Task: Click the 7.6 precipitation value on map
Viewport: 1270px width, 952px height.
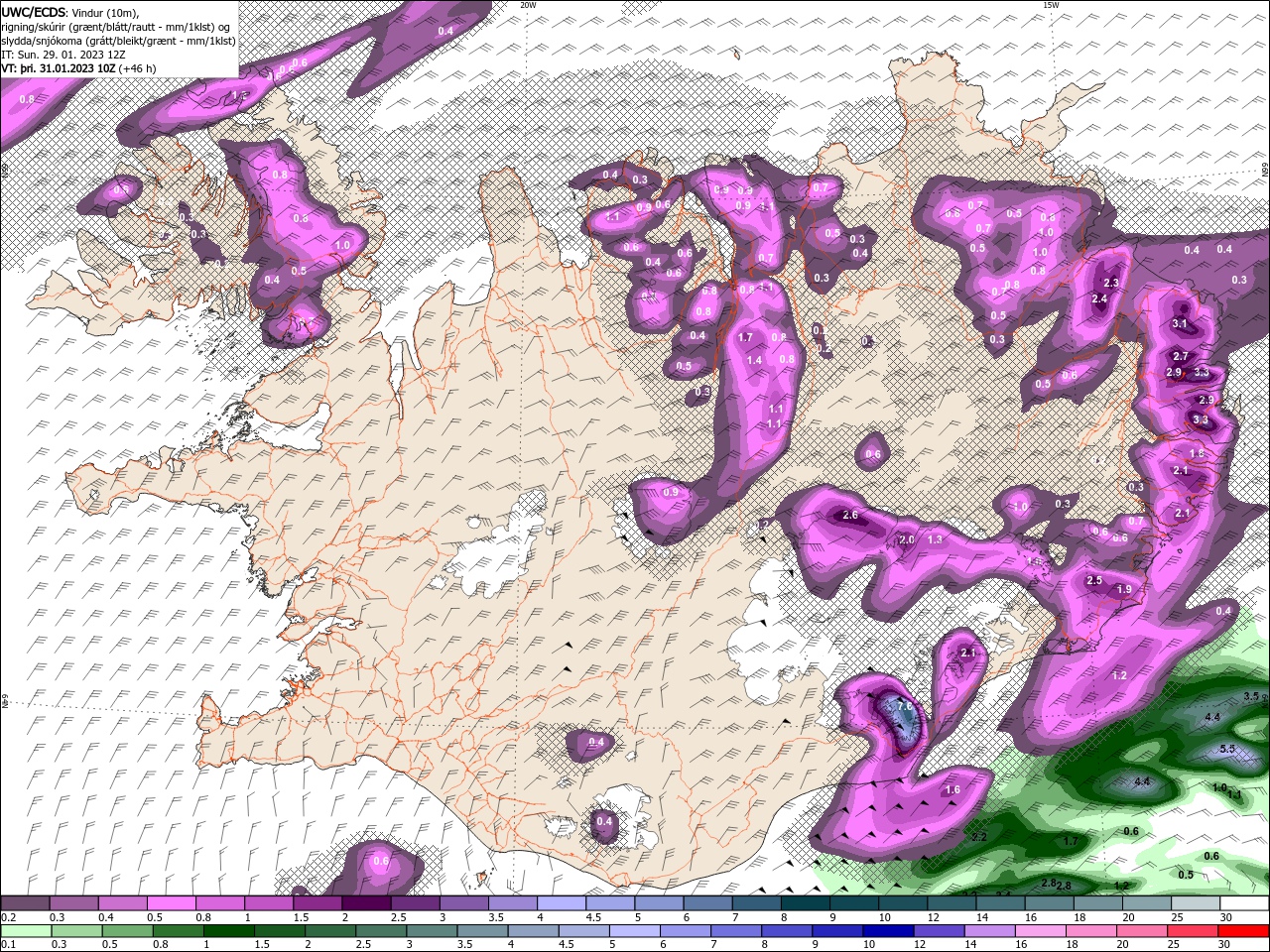Action: [x=904, y=706]
